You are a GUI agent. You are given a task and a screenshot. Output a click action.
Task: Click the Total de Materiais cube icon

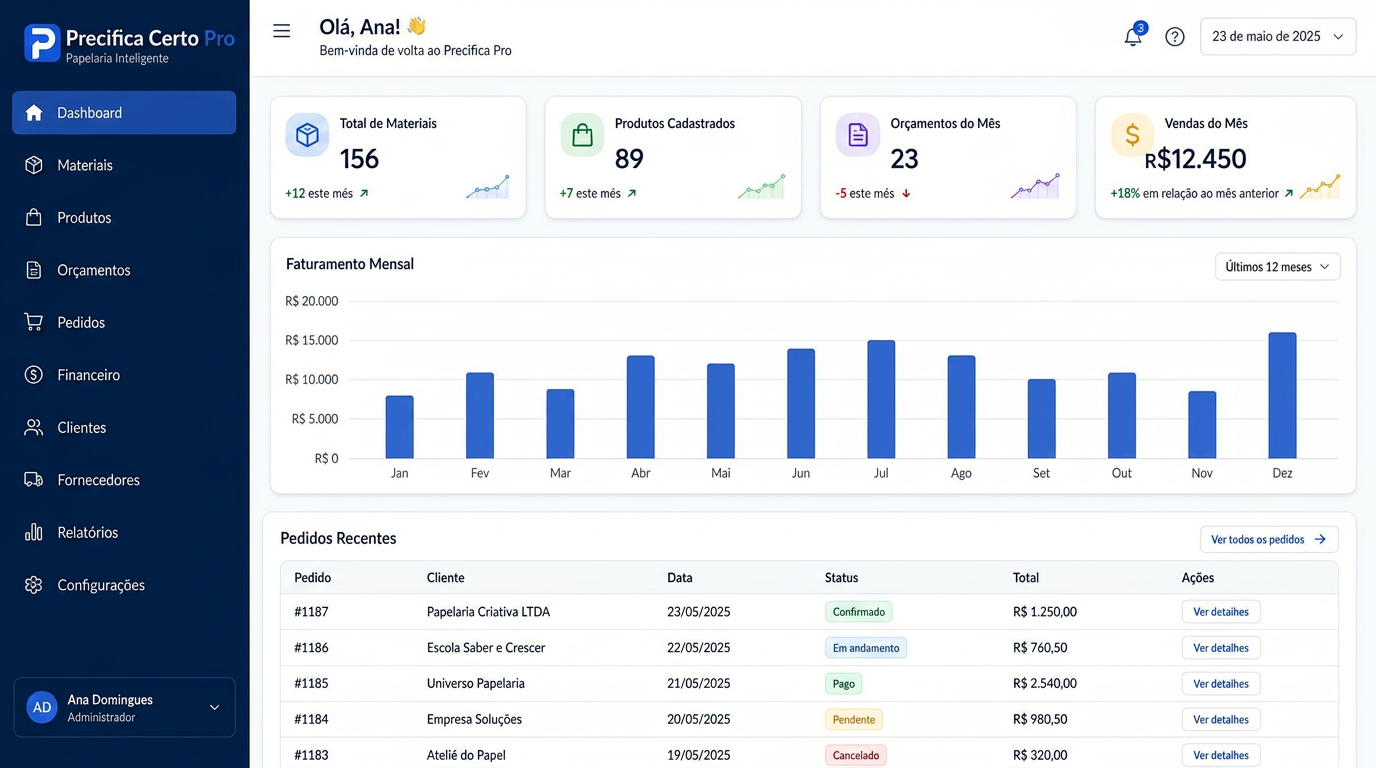click(307, 135)
